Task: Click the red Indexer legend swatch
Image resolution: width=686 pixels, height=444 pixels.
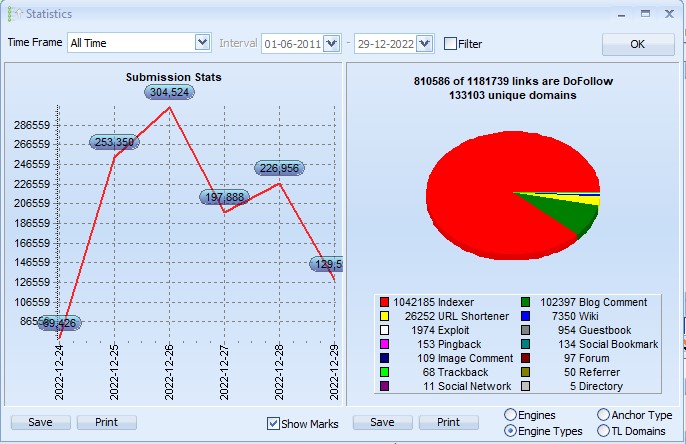Action: tap(384, 302)
